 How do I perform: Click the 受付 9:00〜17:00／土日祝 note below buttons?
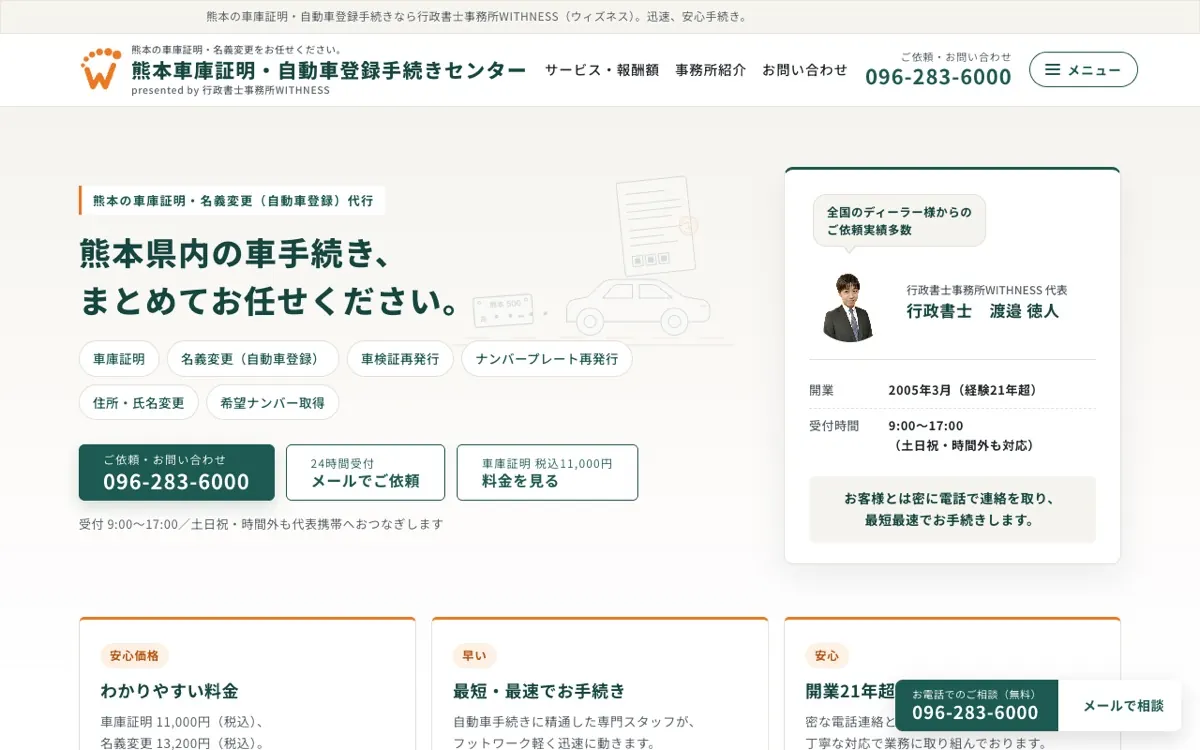(x=261, y=524)
